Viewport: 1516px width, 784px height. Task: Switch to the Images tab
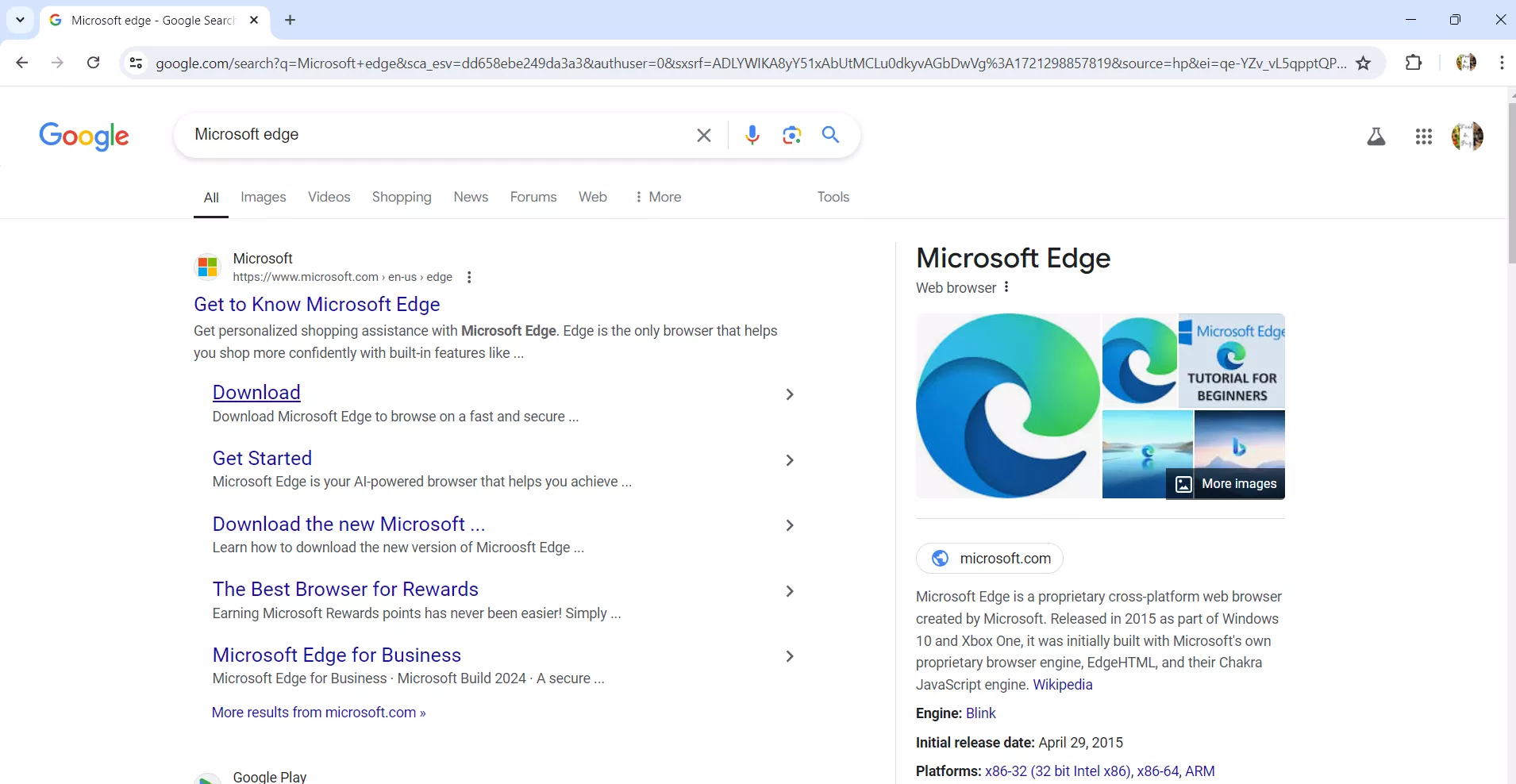pyautogui.click(x=263, y=197)
